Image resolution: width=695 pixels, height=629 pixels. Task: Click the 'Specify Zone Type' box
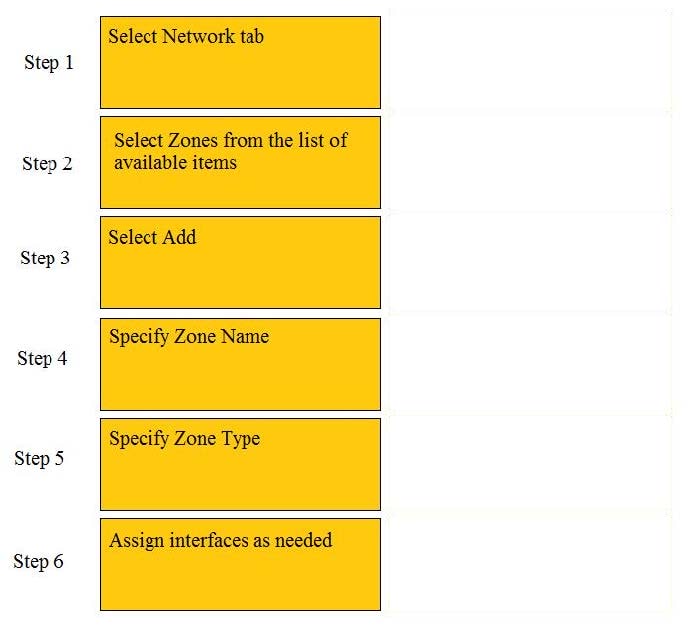[240, 465]
